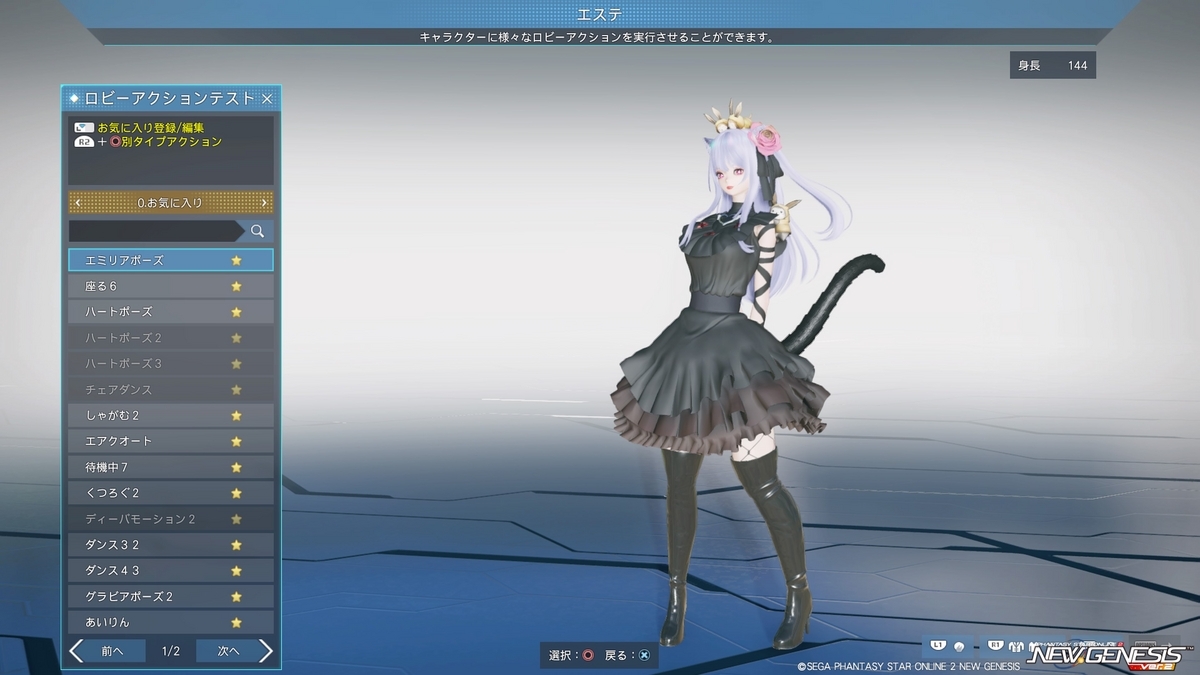Open the 0.お気に入り category selector
This screenshot has height=675, width=1200.
pos(171,203)
